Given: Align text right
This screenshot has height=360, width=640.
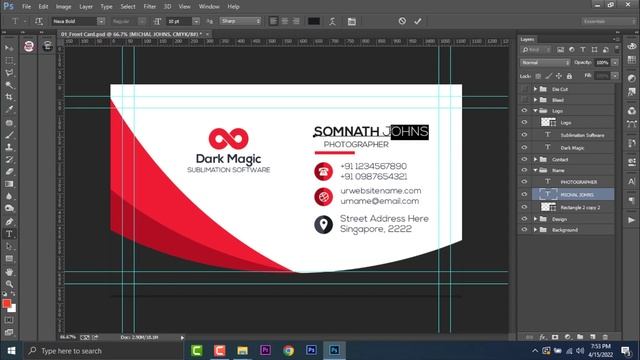Looking at the screenshot, I should 296,21.
